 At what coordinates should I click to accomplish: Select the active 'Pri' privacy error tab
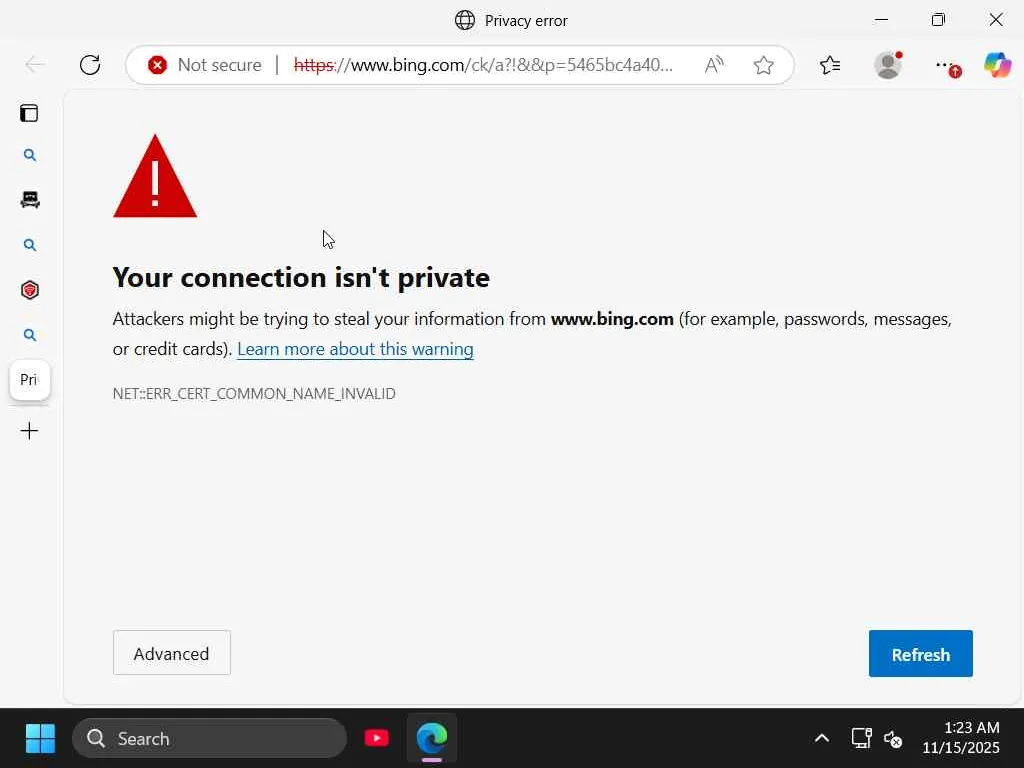[x=29, y=380]
